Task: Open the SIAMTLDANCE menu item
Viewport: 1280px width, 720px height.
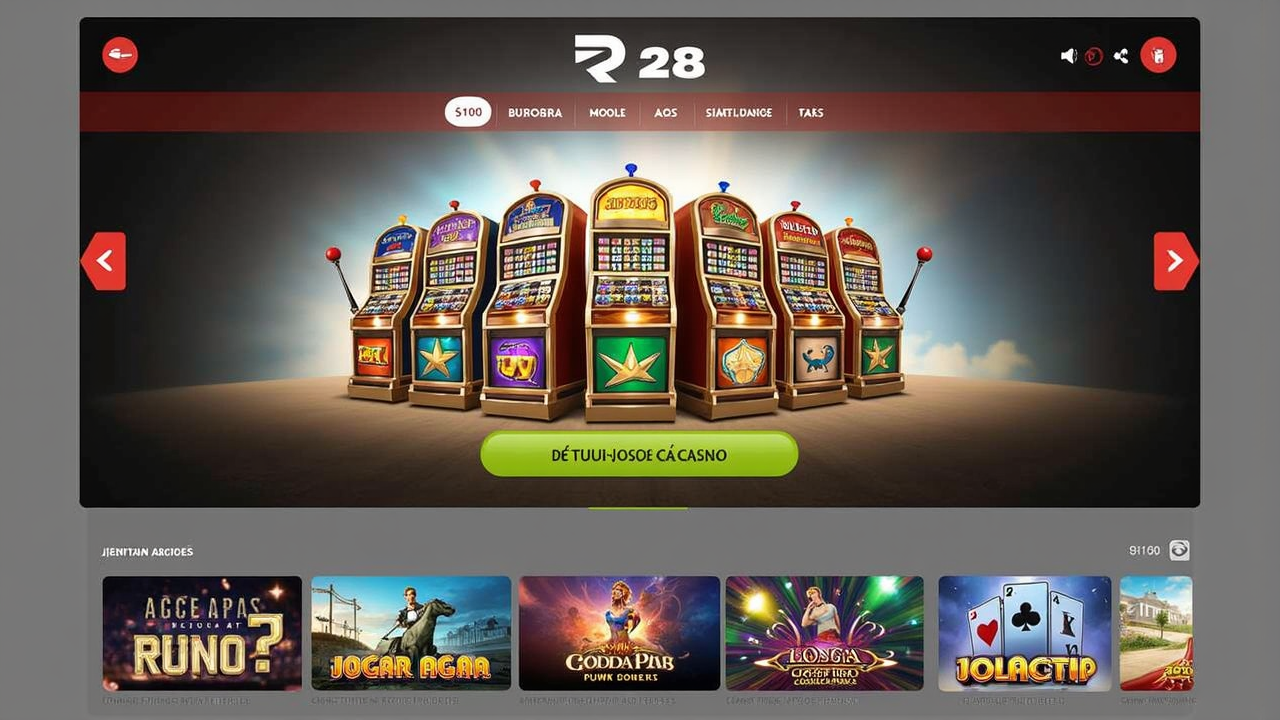Action: pyautogui.click(x=738, y=113)
